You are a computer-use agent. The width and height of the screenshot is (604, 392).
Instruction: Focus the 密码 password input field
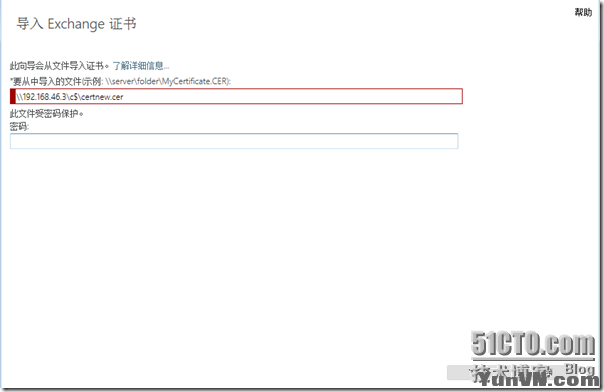234,141
